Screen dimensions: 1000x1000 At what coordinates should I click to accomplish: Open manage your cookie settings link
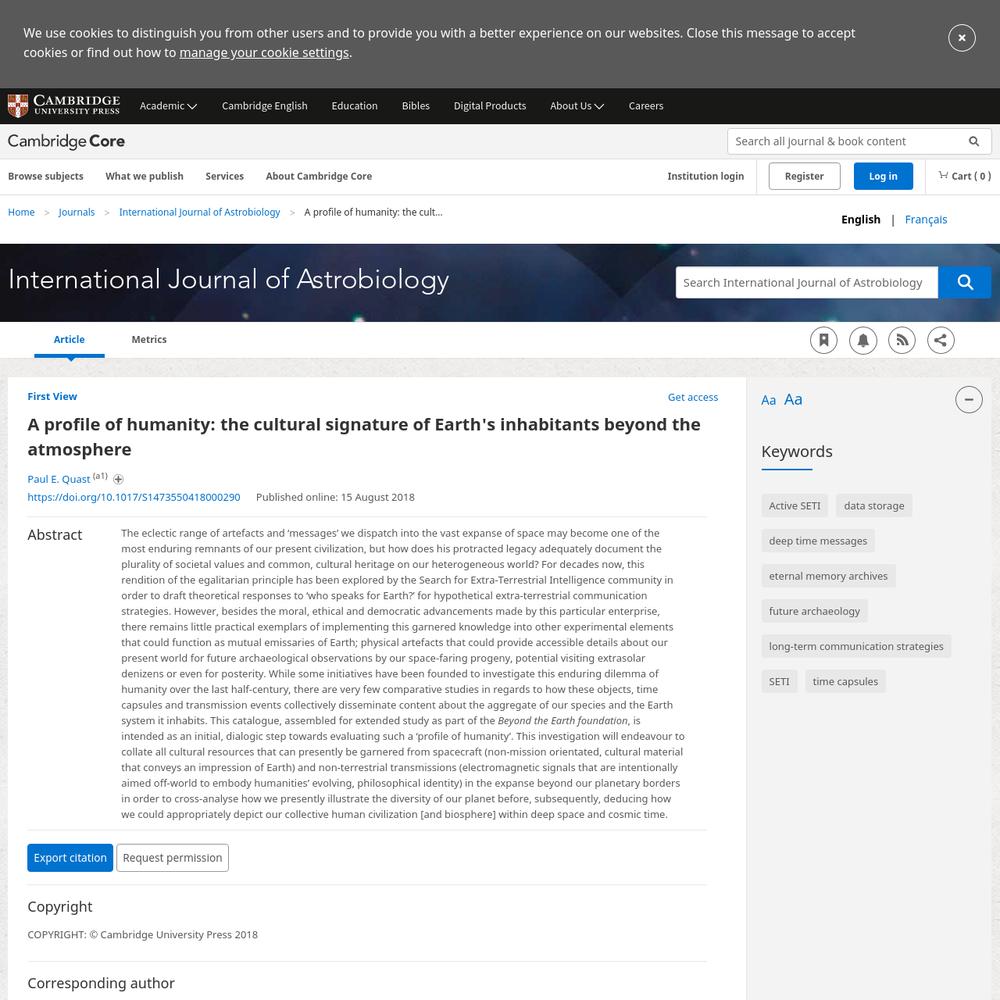(x=264, y=53)
